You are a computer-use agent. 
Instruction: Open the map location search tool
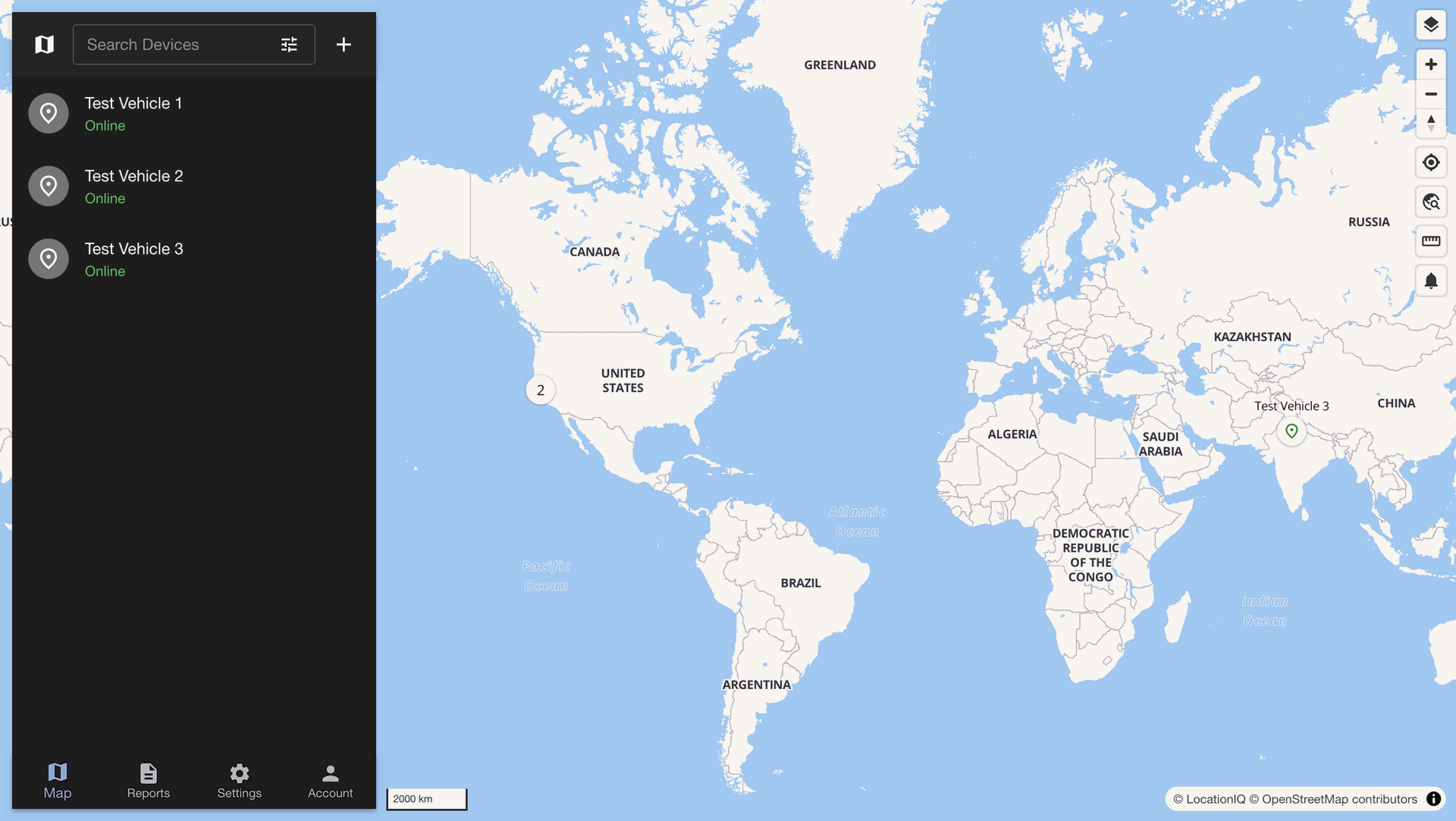tap(1431, 202)
